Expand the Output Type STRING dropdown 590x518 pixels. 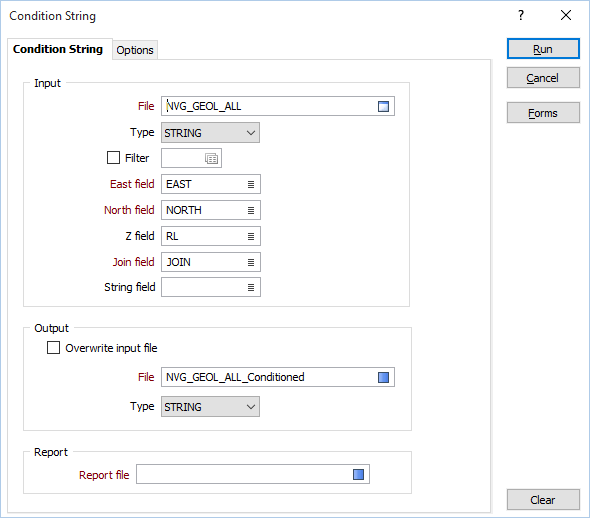[x=210, y=407]
